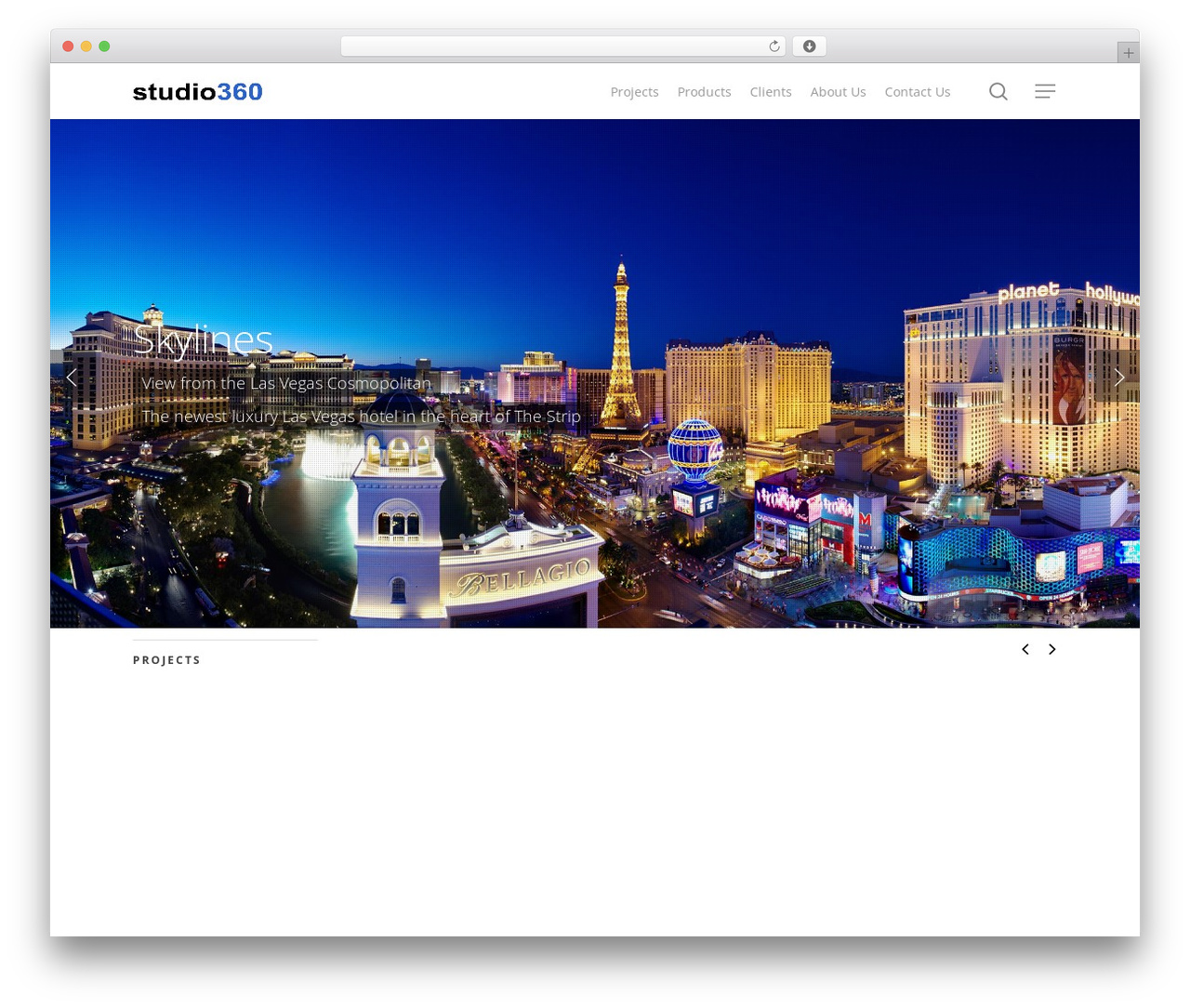Click the browser download icon button
1190x1008 pixels.
click(x=809, y=46)
